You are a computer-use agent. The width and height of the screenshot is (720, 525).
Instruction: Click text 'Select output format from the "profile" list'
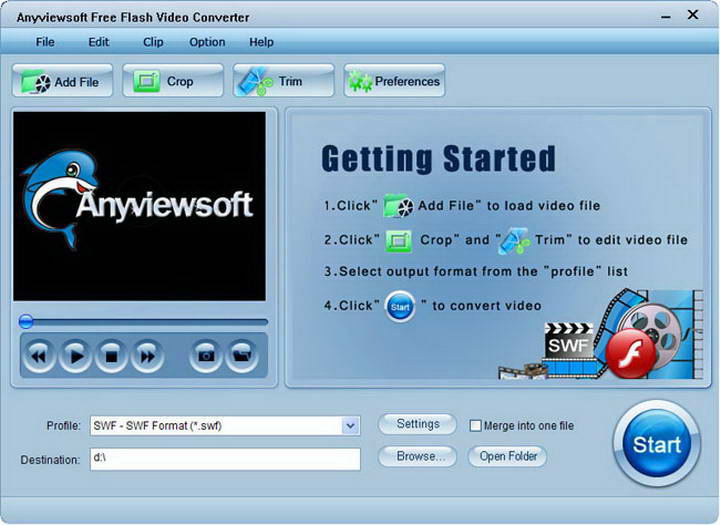483,271
